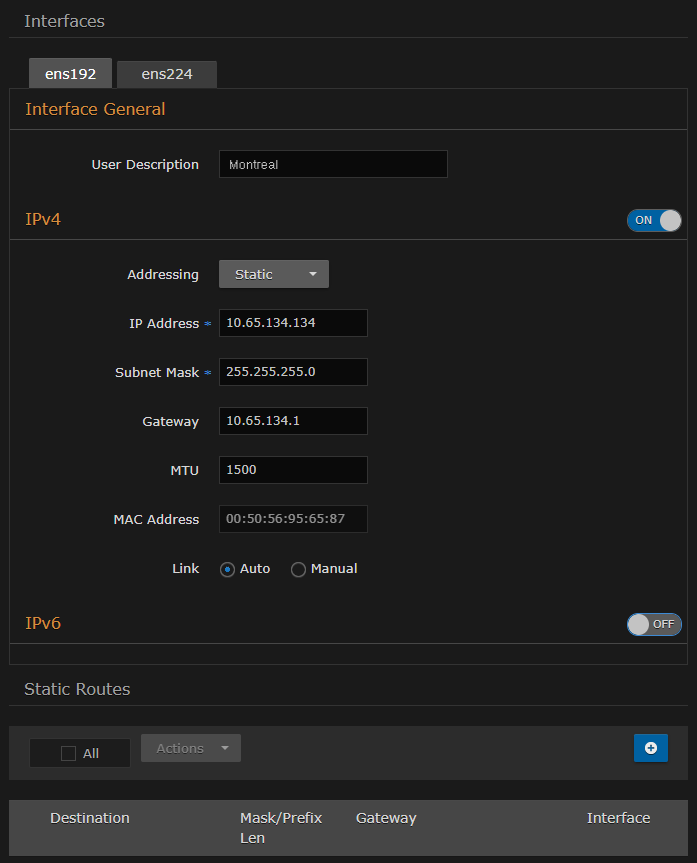This screenshot has height=863, width=697.
Task: Click the MAC Address field
Action: tap(293, 519)
